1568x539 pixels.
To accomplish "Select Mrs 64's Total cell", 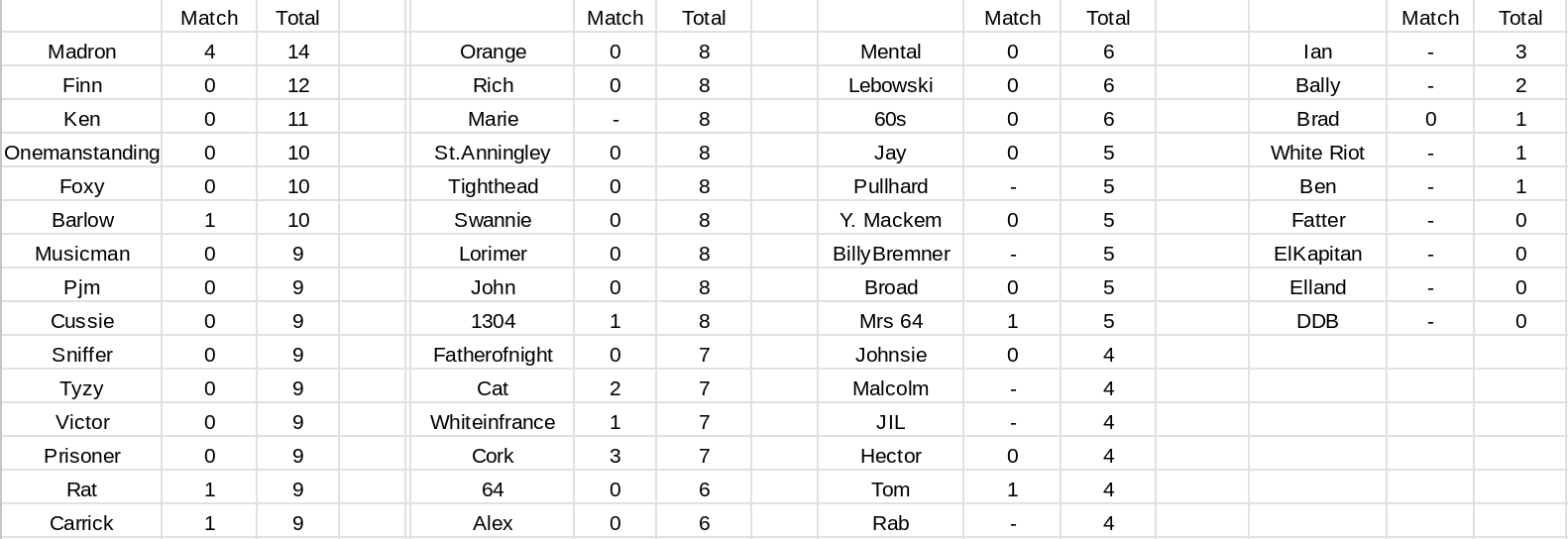I will click(x=1108, y=321).
